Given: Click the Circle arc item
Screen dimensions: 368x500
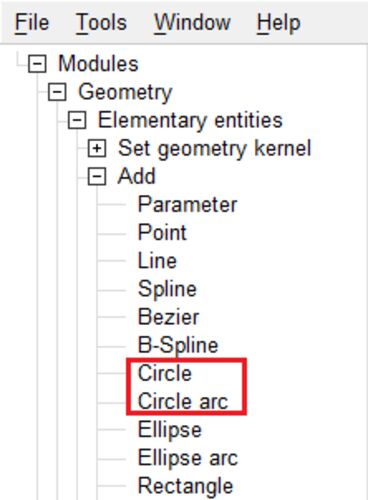Looking at the screenshot, I should coord(183,401).
